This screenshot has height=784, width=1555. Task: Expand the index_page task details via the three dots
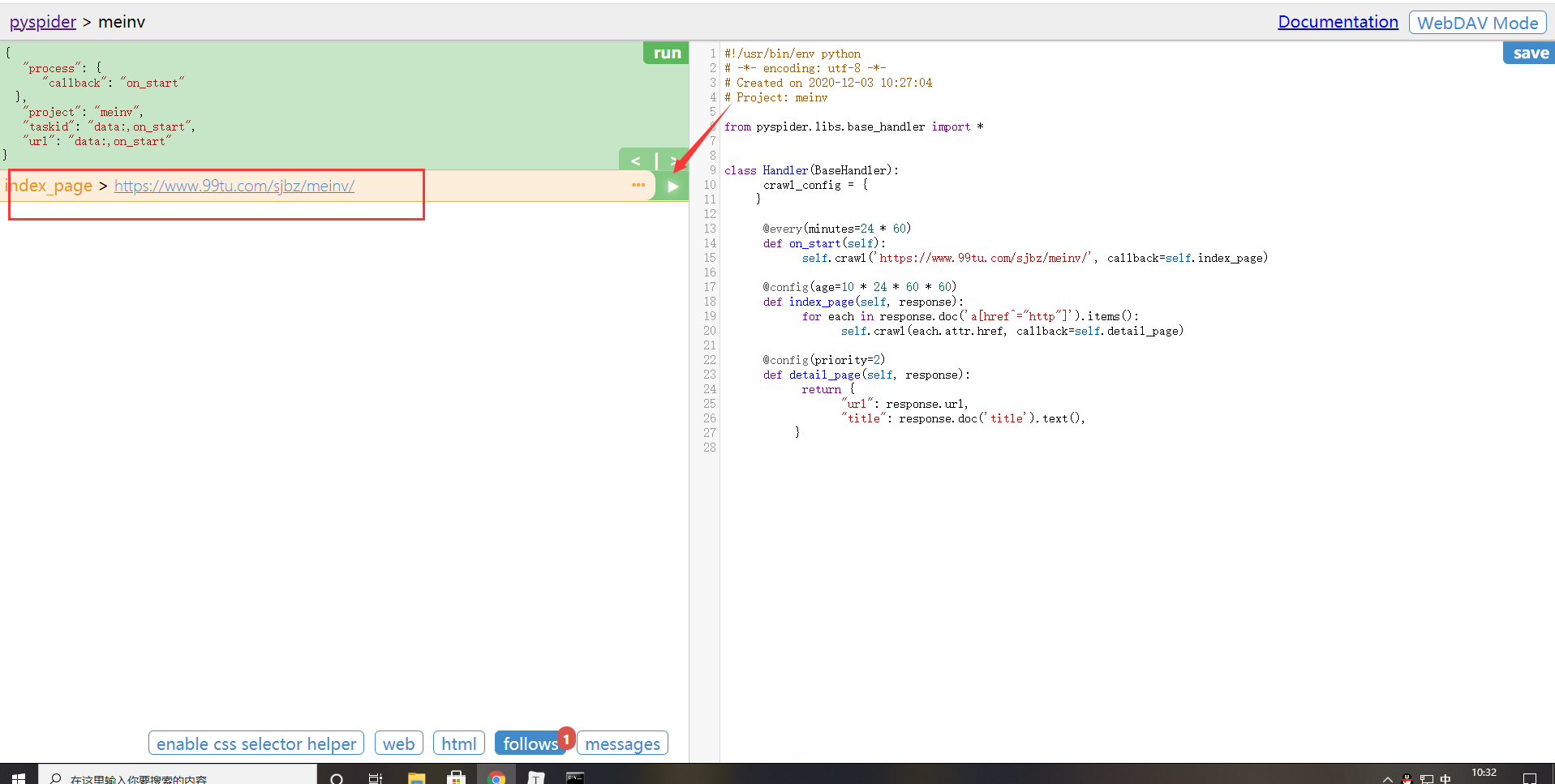pos(638,186)
